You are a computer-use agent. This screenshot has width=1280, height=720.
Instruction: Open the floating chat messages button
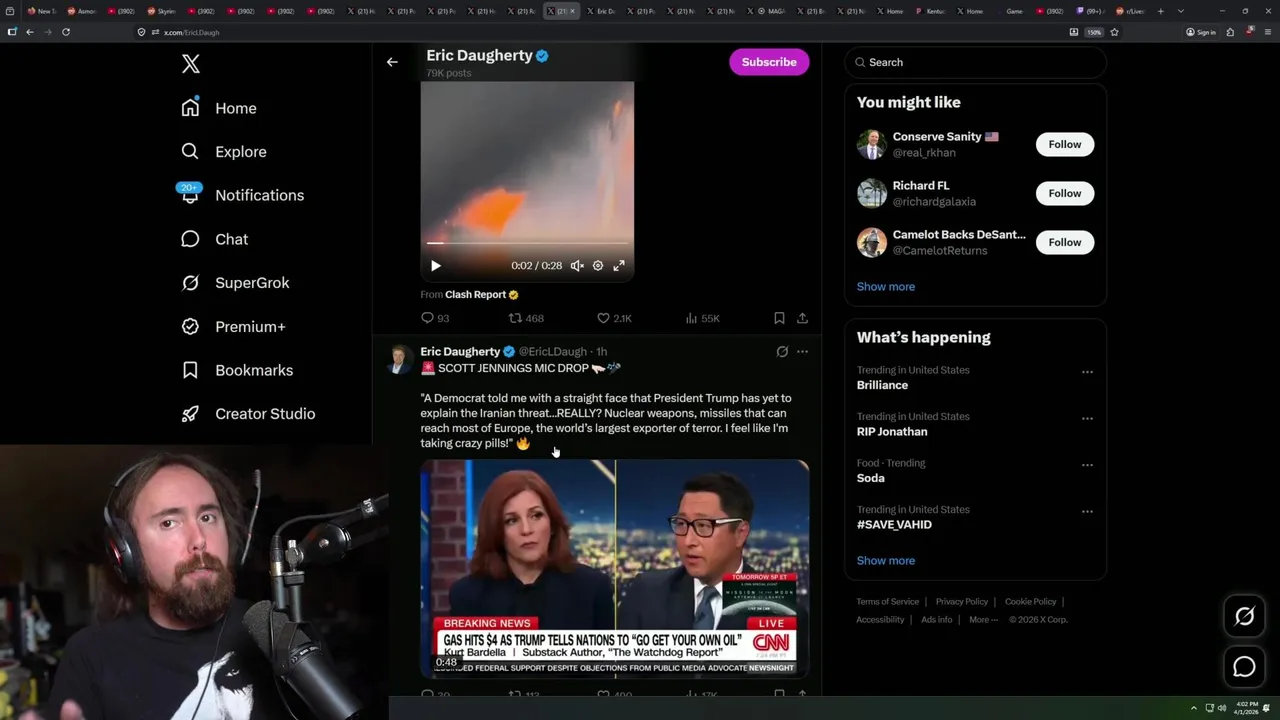click(x=1244, y=667)
